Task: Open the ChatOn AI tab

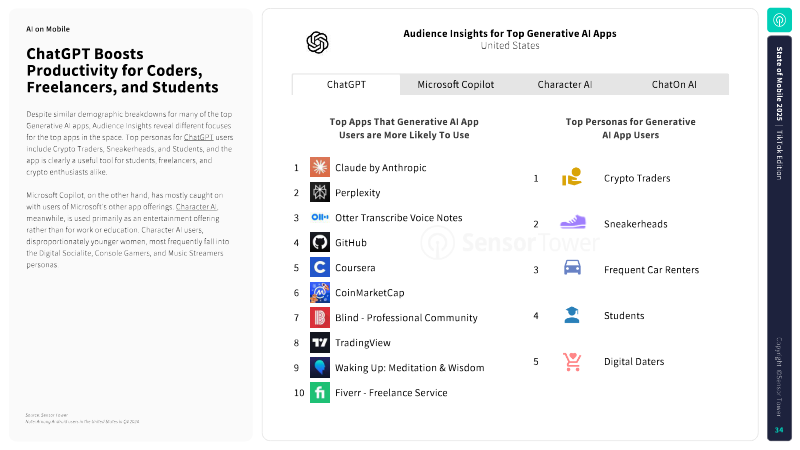Action: click(674, 85)
